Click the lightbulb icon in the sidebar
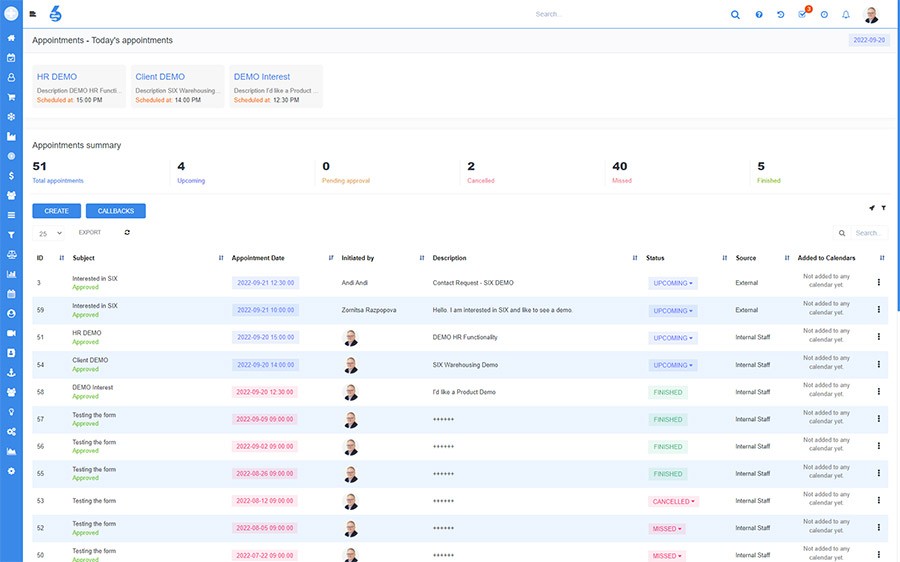This screenshot has height=562, width=900. (11, 412)
